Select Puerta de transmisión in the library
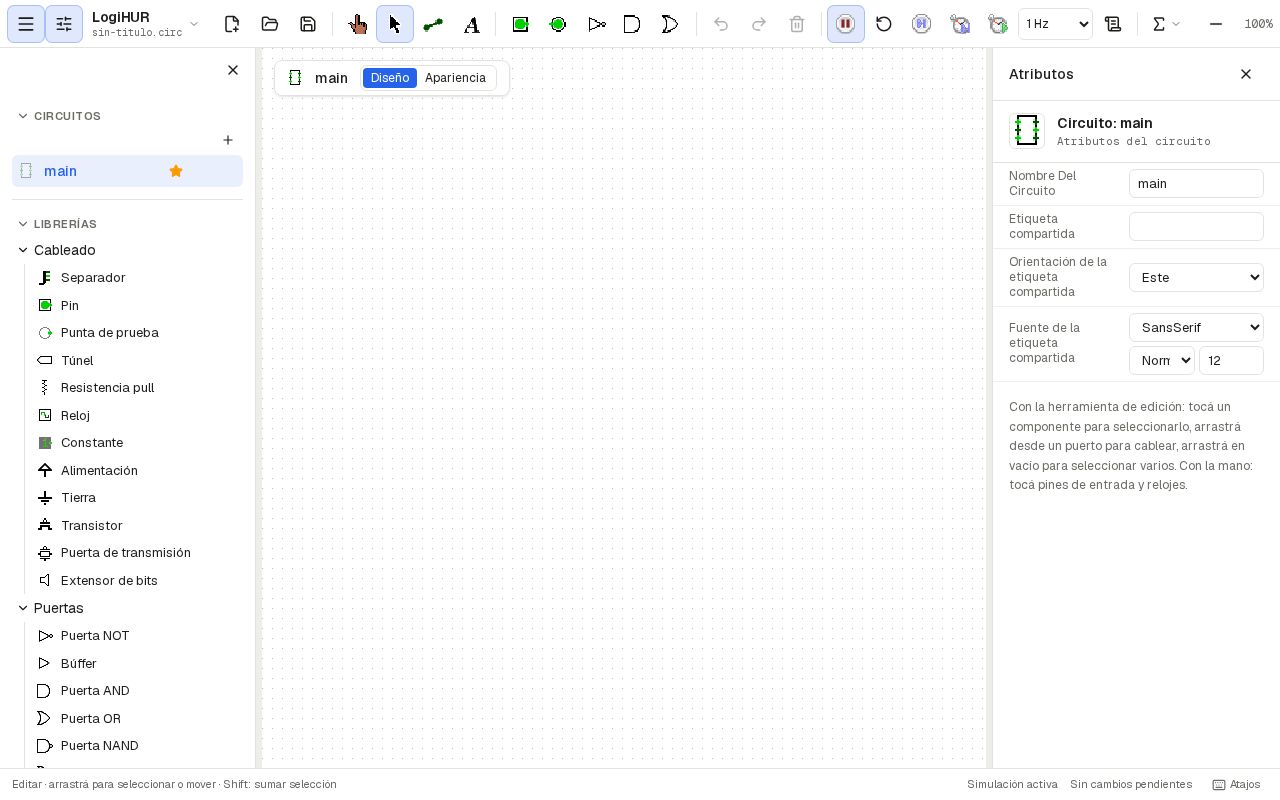Screen dimensions: 1280x800 pos(125,553)
